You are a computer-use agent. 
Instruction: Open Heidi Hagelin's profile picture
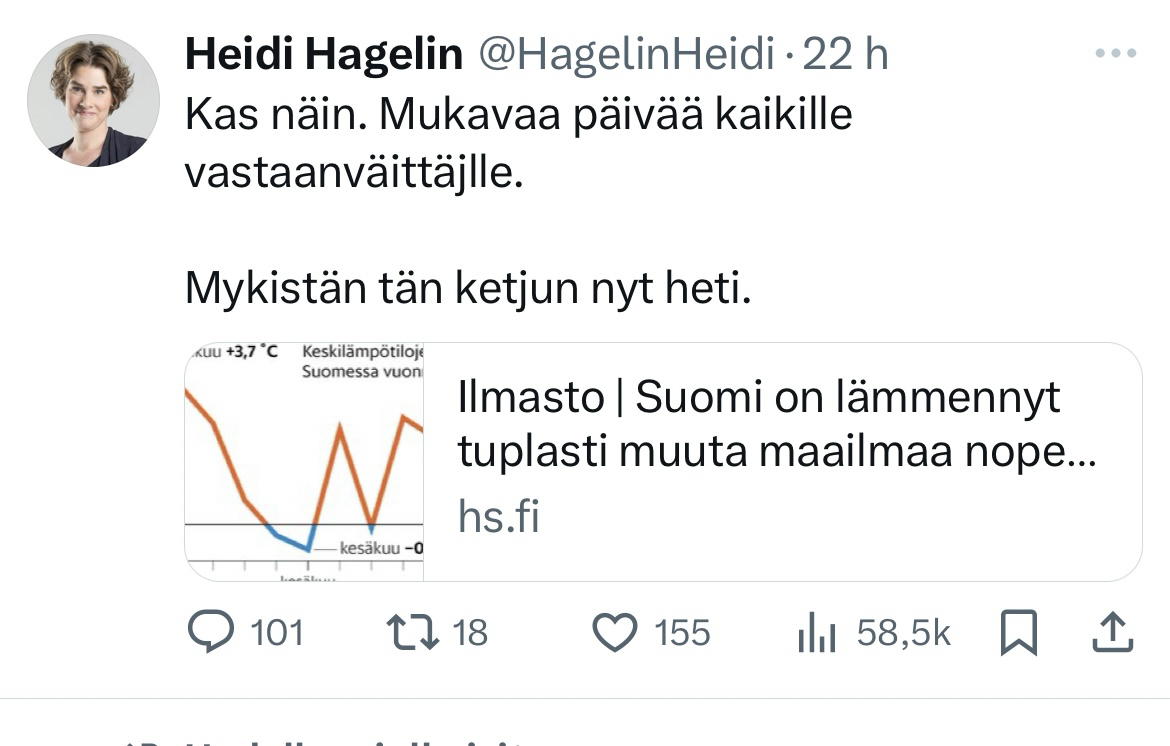[x=93, y=101]
